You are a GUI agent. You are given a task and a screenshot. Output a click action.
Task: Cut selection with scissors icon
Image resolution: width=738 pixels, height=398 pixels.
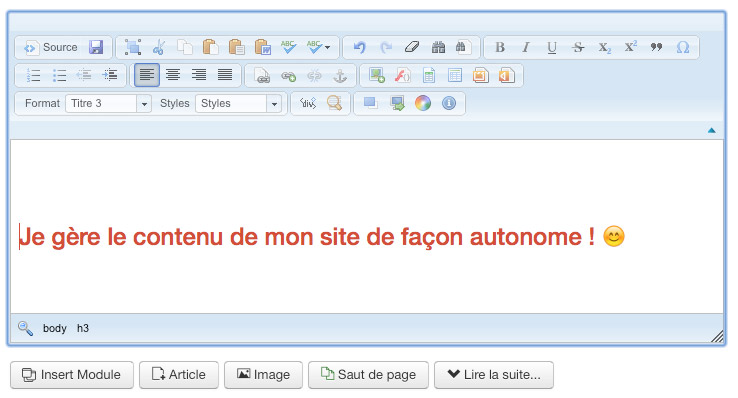(159, 47)
